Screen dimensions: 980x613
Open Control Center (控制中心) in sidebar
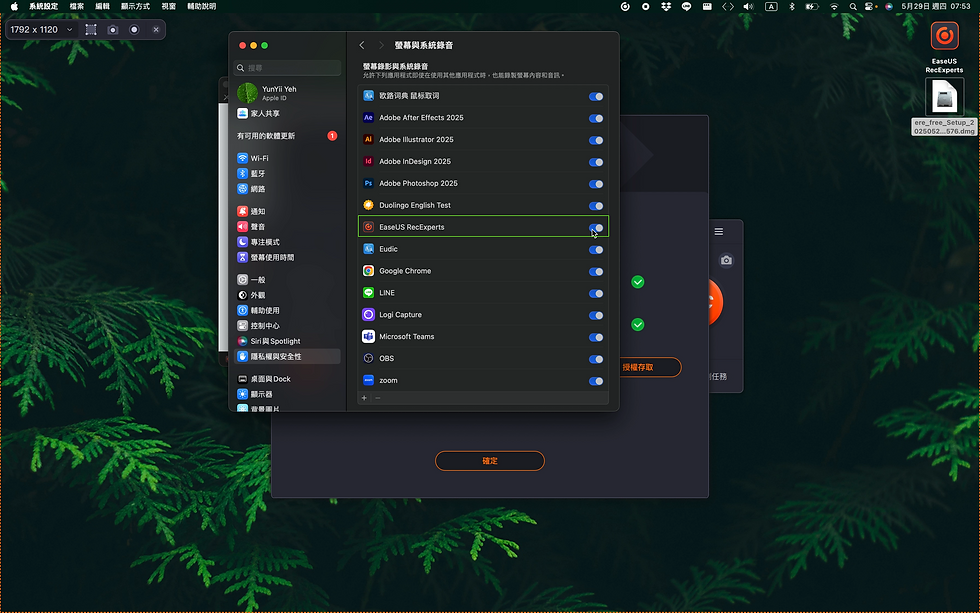click(x=288, y=326)
